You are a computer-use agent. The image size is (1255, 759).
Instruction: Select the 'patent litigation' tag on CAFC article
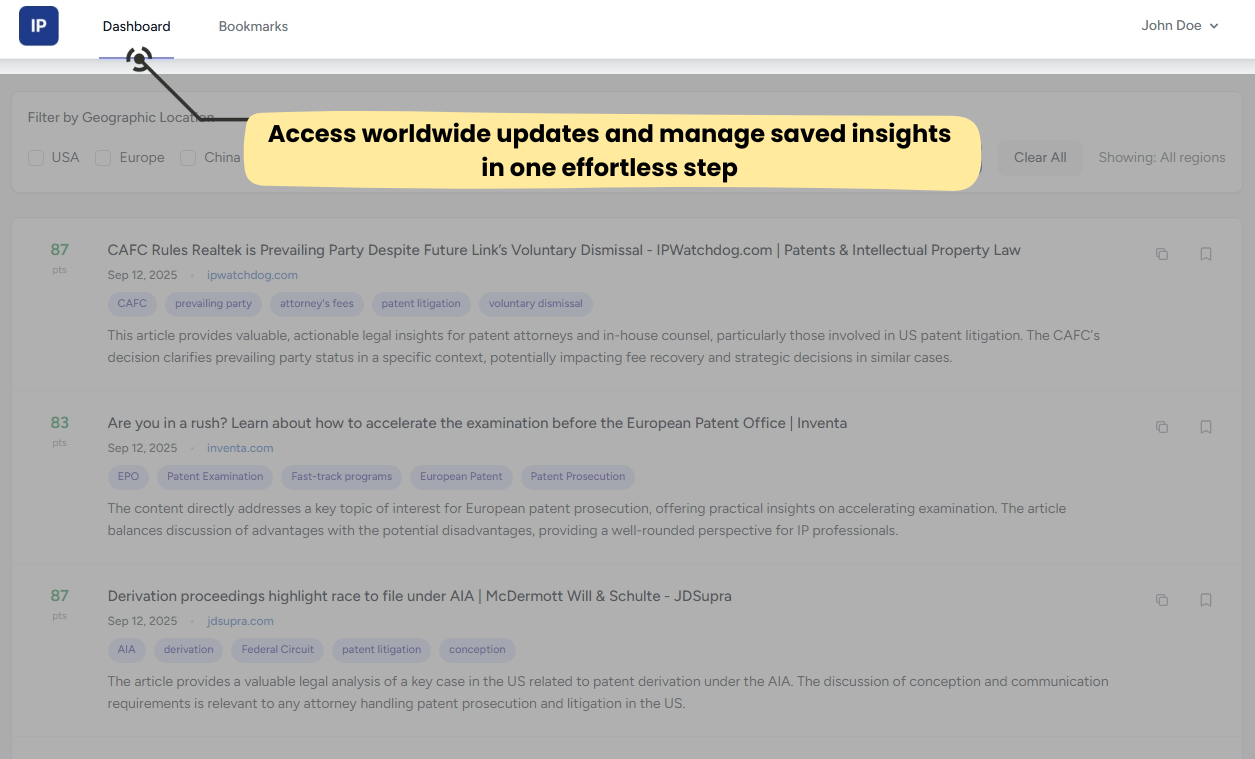(420, 304)
